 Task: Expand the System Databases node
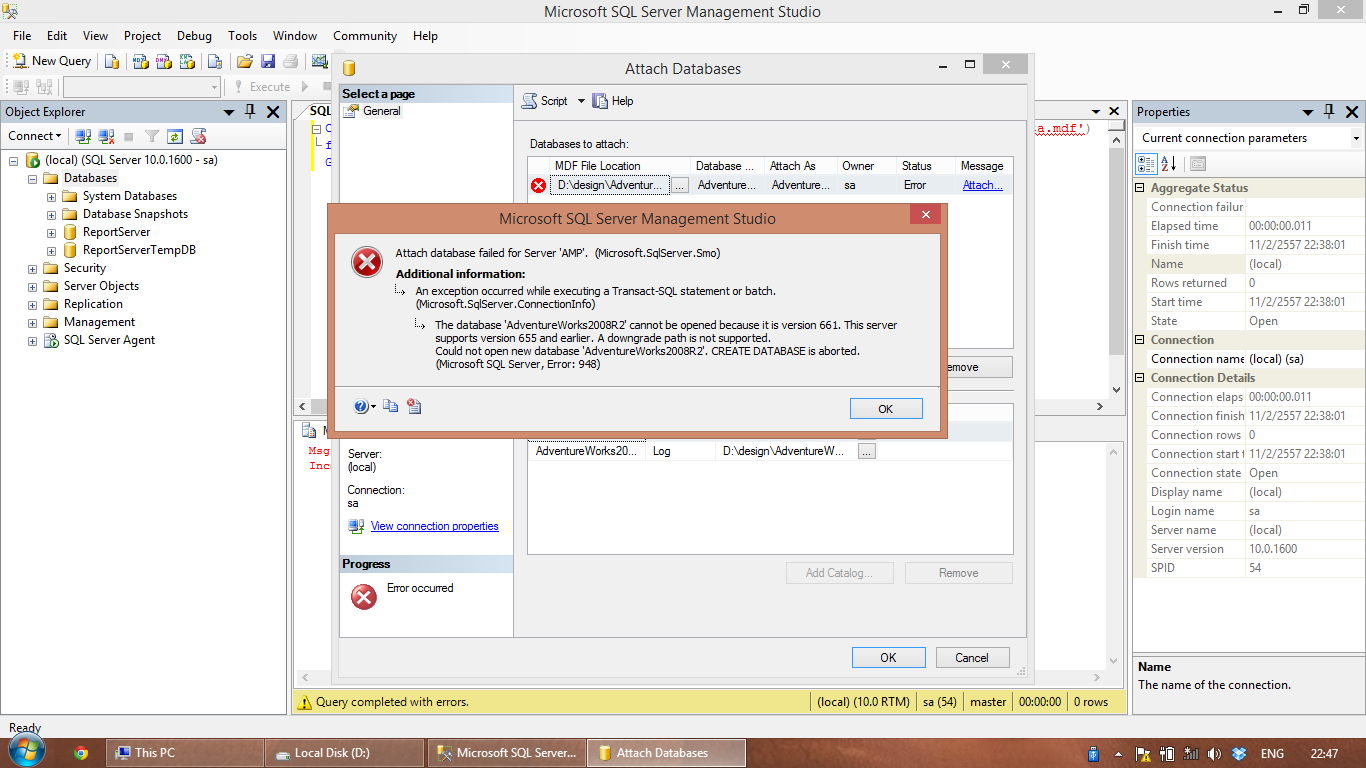[x=51, y=196]
